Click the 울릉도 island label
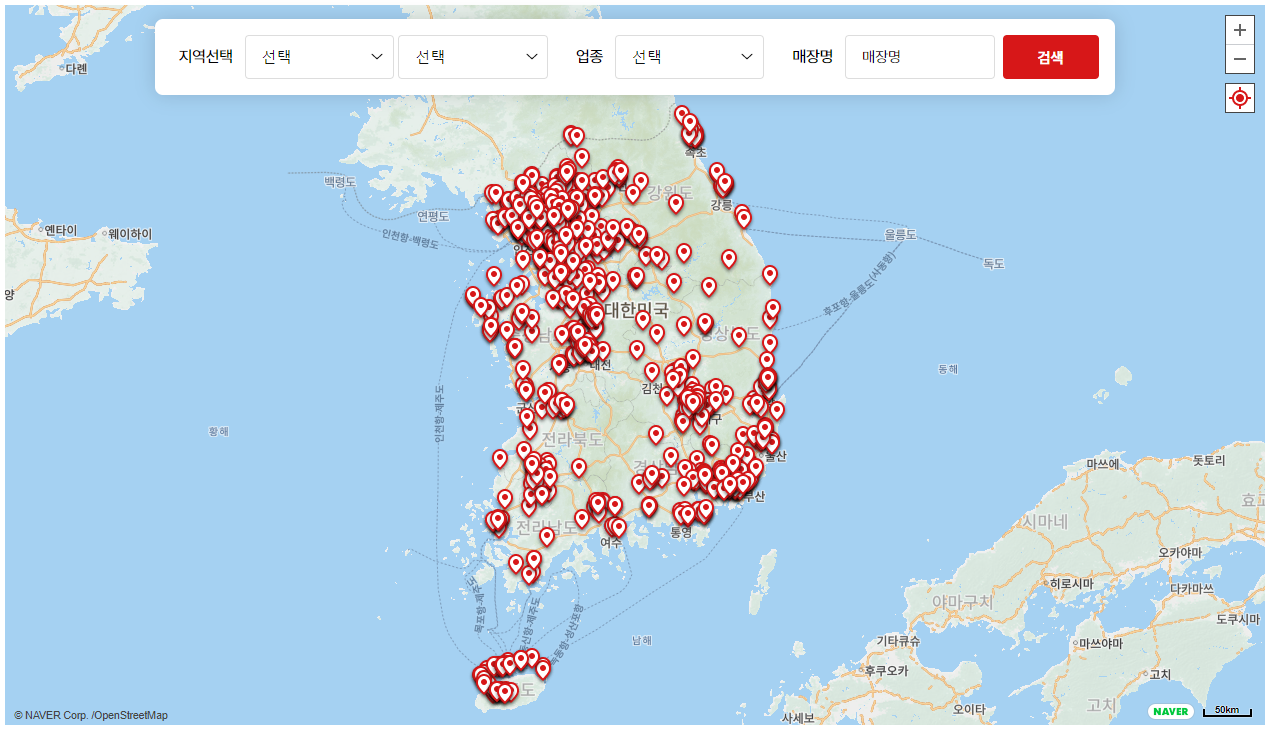Image resolution: width=1269 pixels, height=730 pixels. coord(900,234)
